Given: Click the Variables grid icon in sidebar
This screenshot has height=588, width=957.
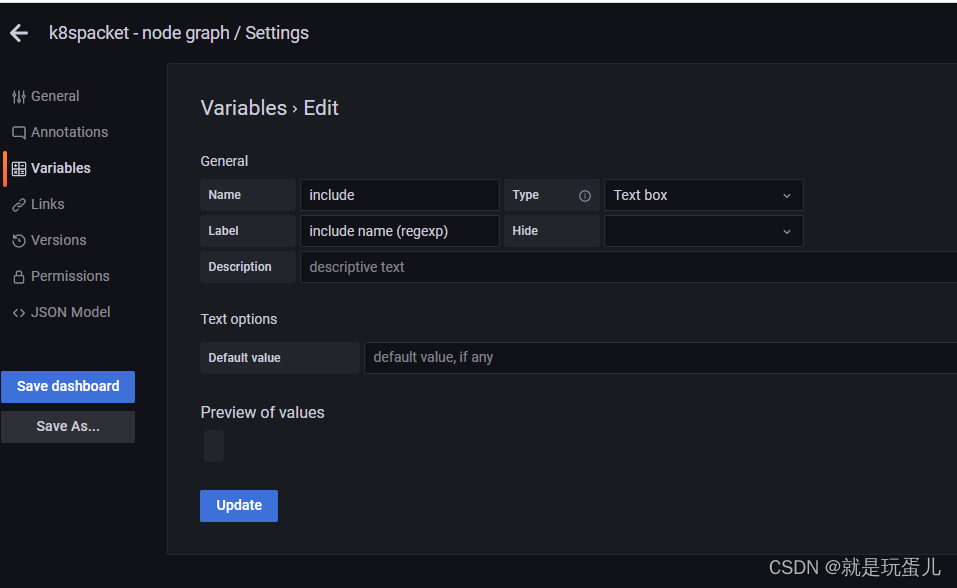Looking at the screenshot, I should coord(18,167).
